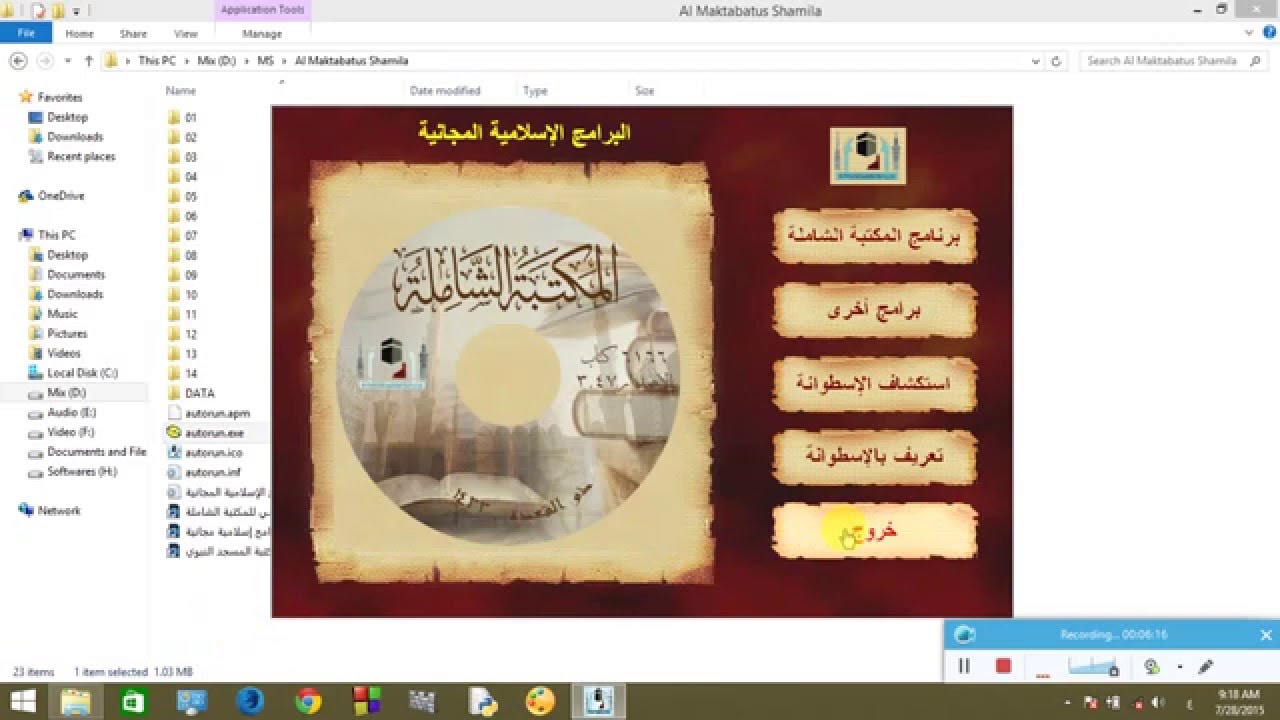This screenshot has height=720, width=1280.
Task: Click the recorder app logo icon
Action: click(x=965, y=635)
